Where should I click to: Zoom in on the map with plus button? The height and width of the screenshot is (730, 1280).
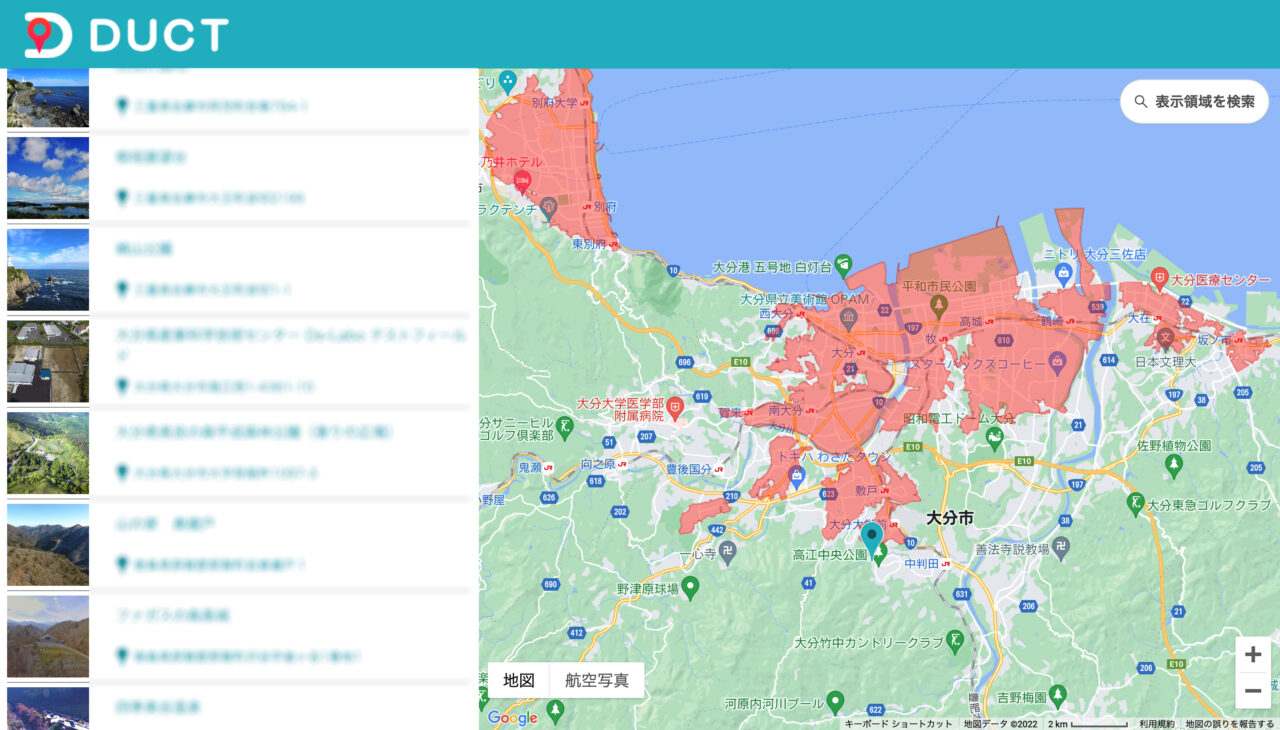click(x=1253, y=655)
